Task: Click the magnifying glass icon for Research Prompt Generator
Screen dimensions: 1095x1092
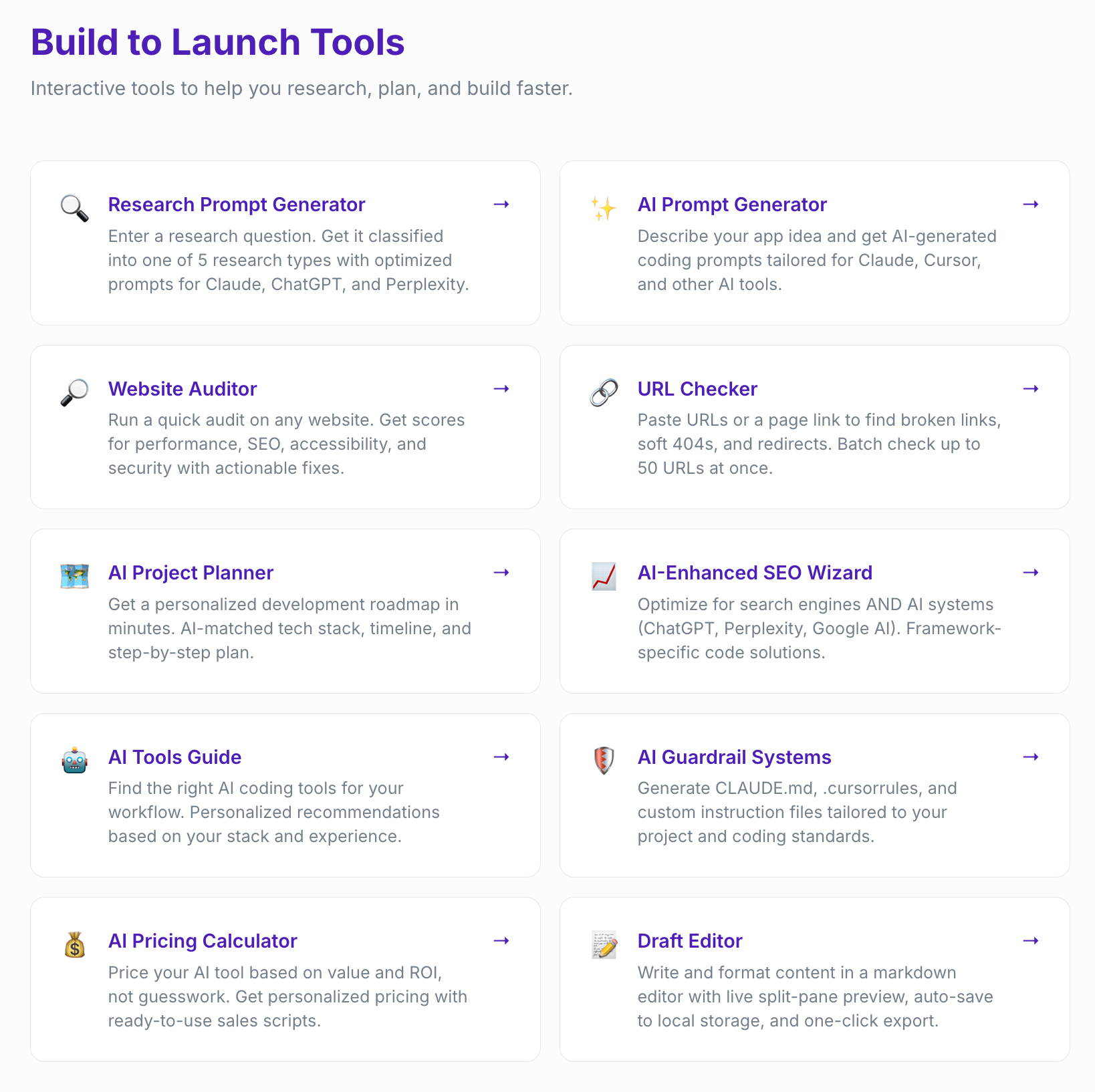Action: 74,208
